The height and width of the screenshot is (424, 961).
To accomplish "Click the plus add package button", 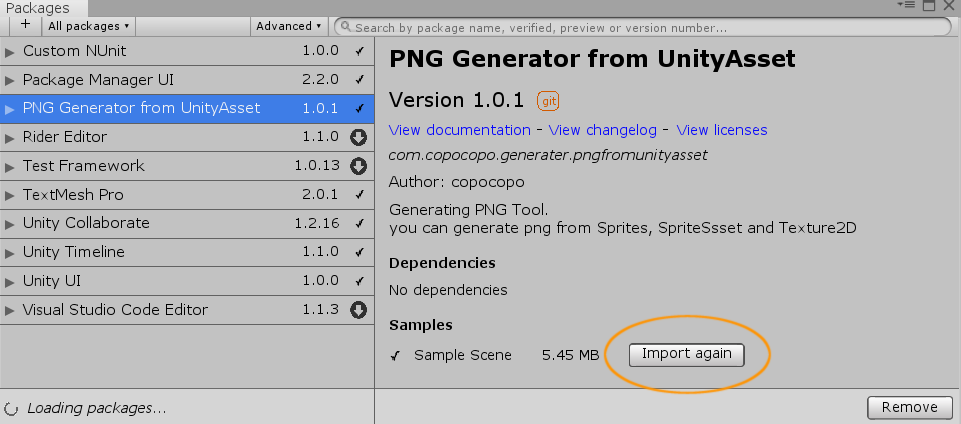I will tap(25, 25).
